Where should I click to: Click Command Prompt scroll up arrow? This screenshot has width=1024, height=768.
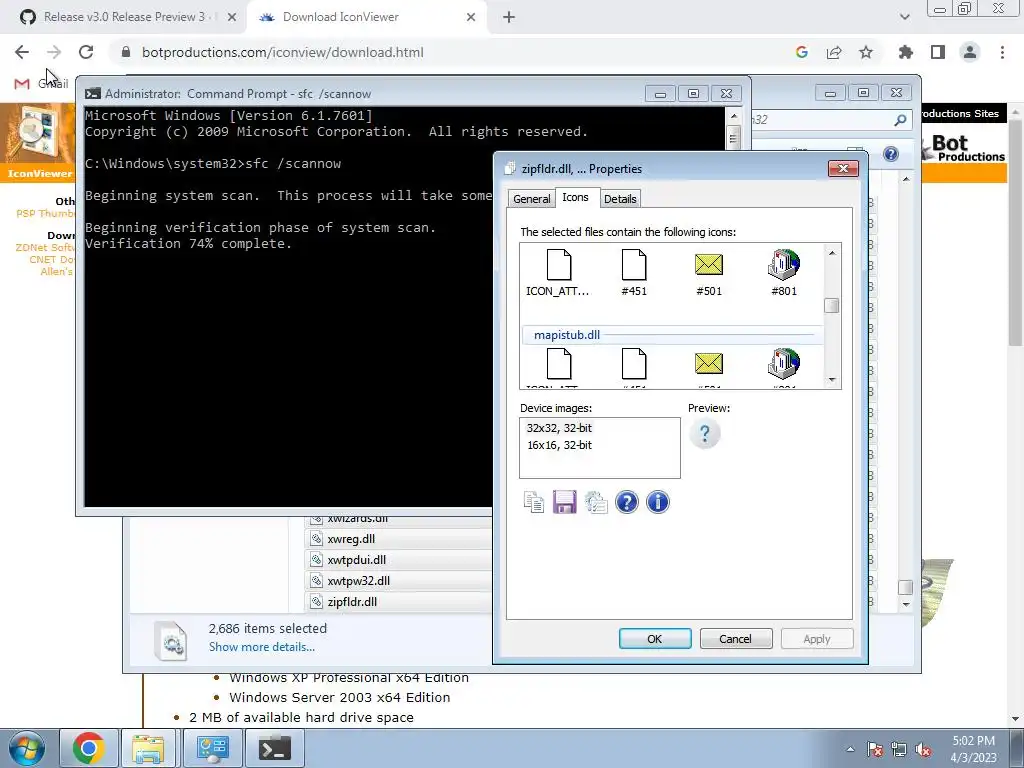733,116
